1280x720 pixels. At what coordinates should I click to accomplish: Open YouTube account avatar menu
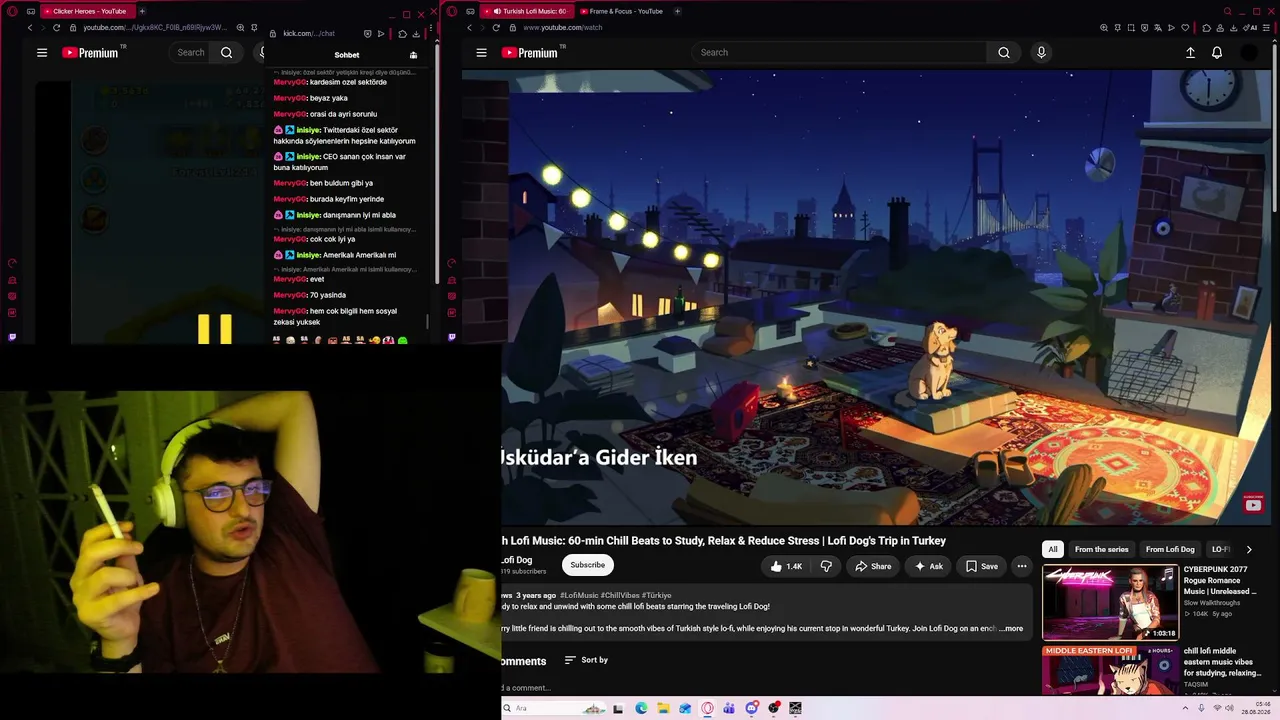click(x=1249, y=52)
